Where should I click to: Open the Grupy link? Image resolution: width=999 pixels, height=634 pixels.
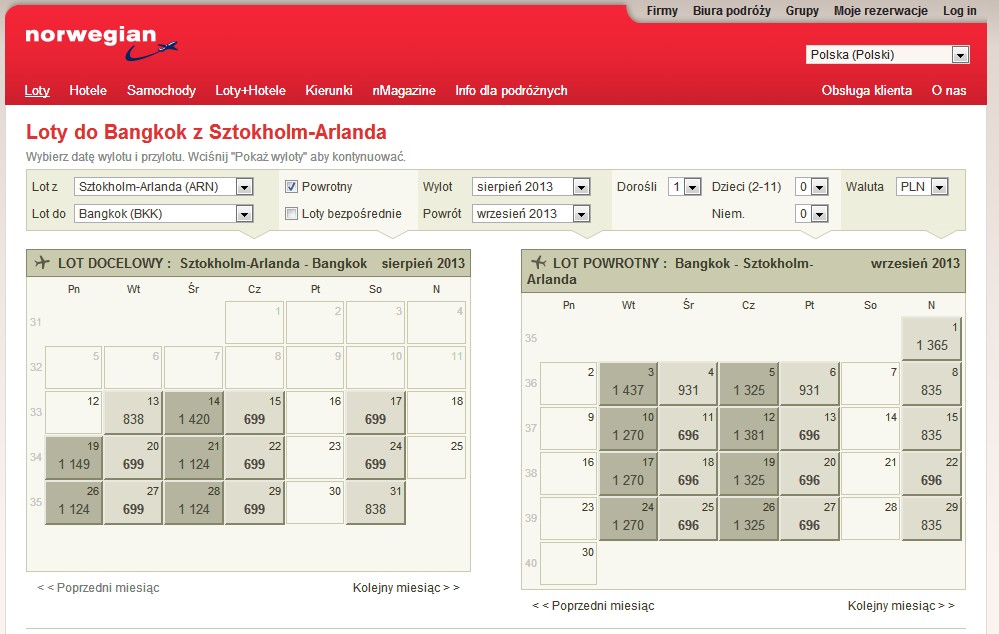click(802, 11)
